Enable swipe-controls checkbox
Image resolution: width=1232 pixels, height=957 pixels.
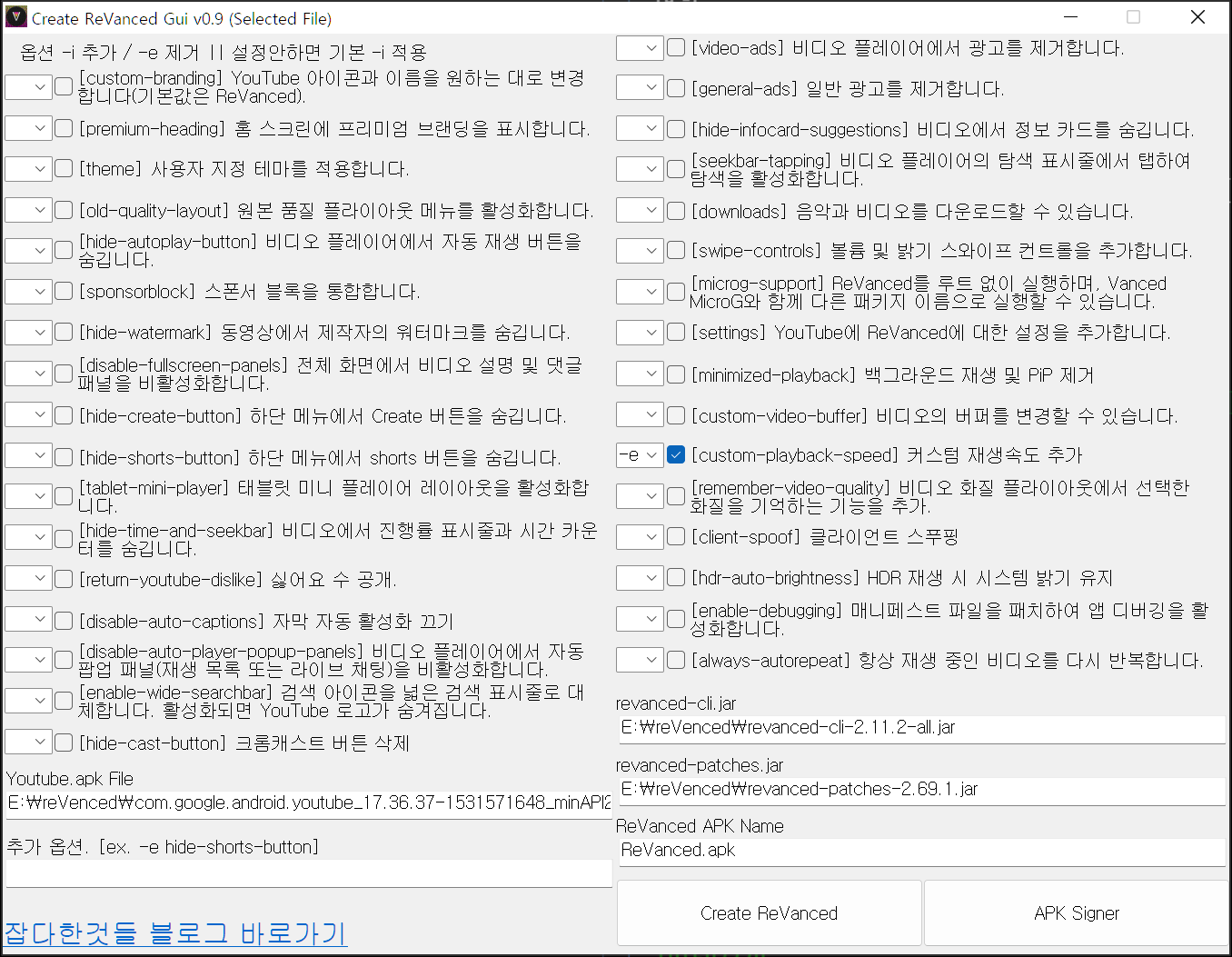[x=676, y=250]
